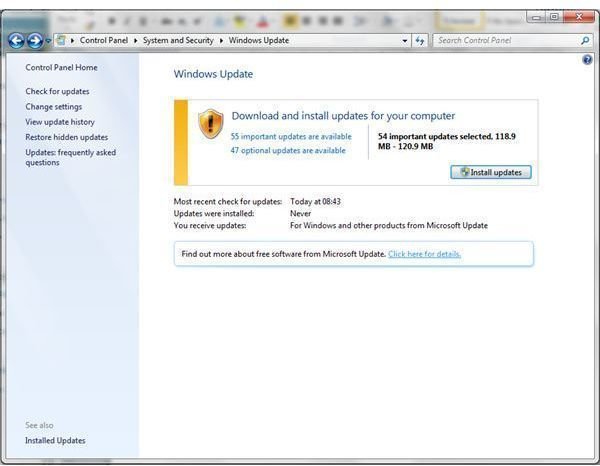Close the Windows Update window
600x466 pixels.
tap(579, 17)
